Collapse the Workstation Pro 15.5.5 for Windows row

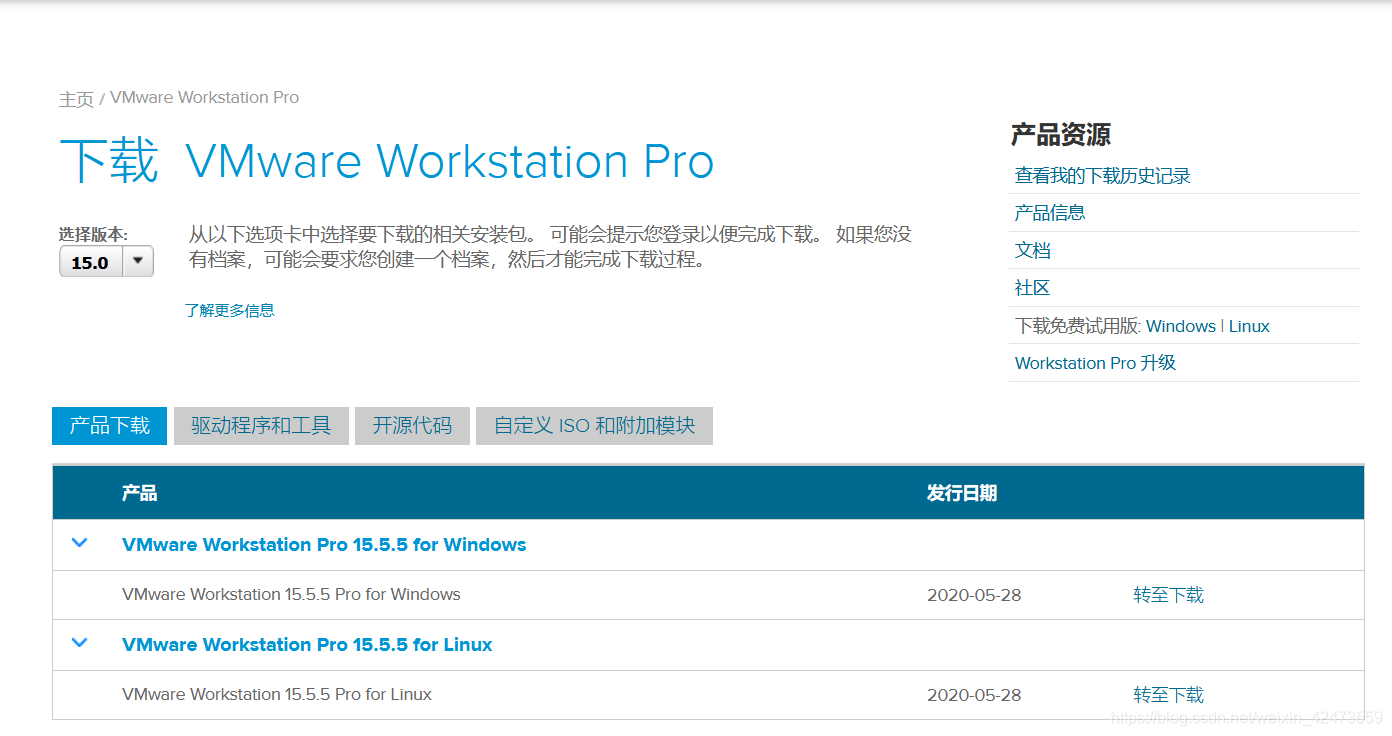pos(80,543)
